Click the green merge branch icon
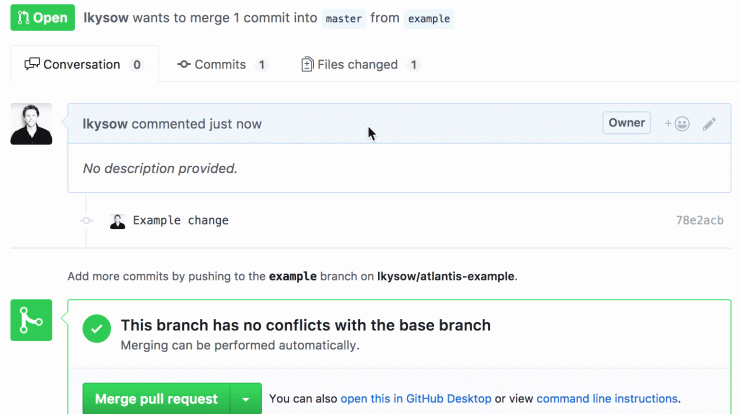The width and height of the screenshot is (740, 414). pos(31,320)
